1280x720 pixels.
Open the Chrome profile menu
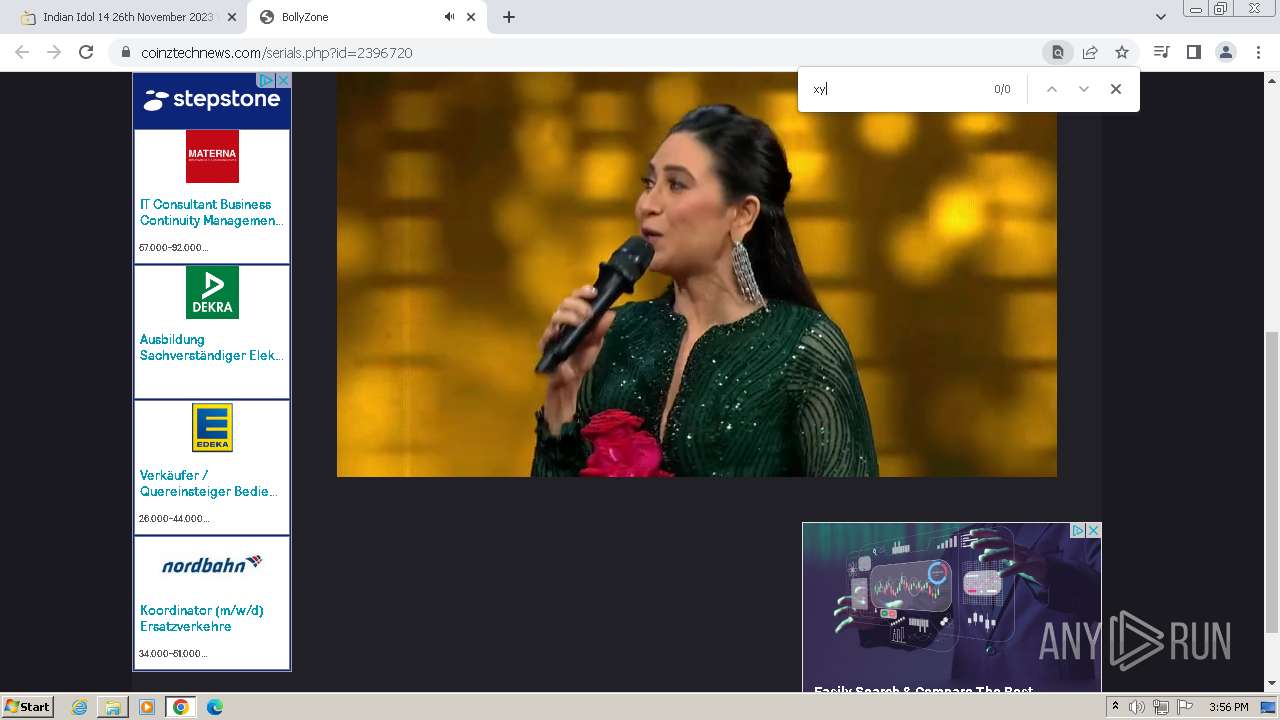click(x=1225, y=52)
